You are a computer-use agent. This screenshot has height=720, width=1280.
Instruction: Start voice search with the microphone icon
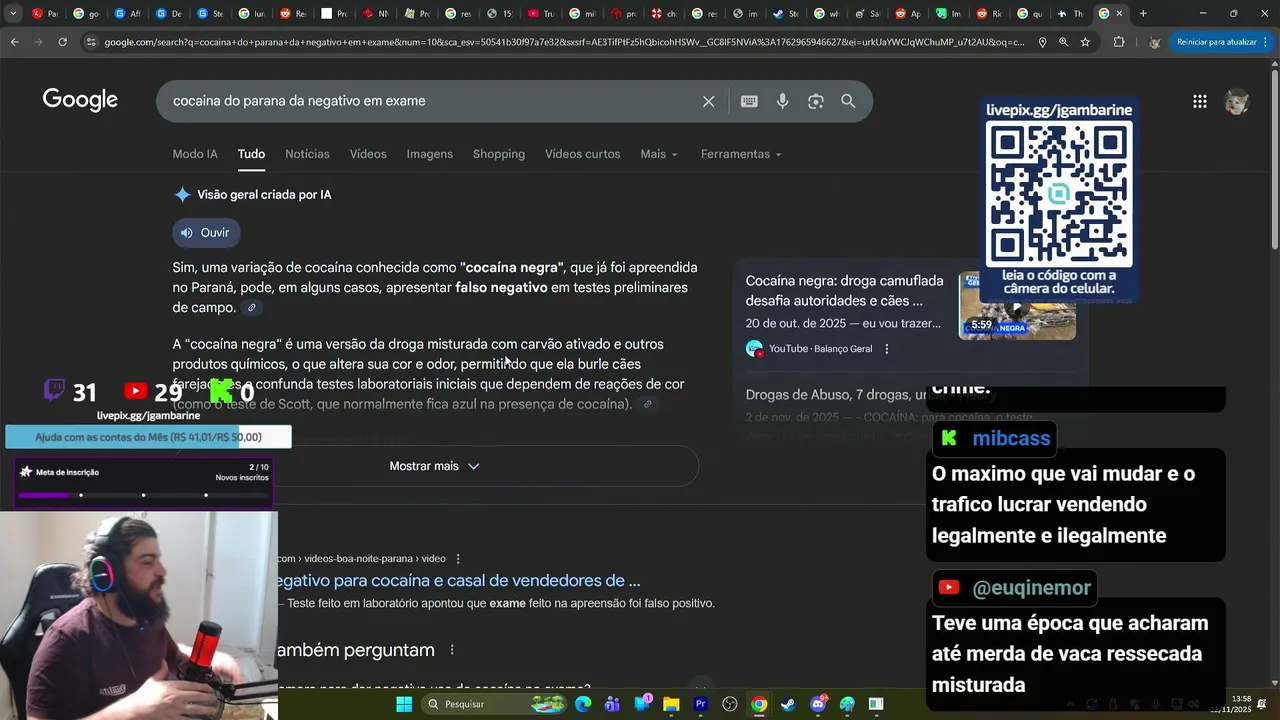click(782, 101)
